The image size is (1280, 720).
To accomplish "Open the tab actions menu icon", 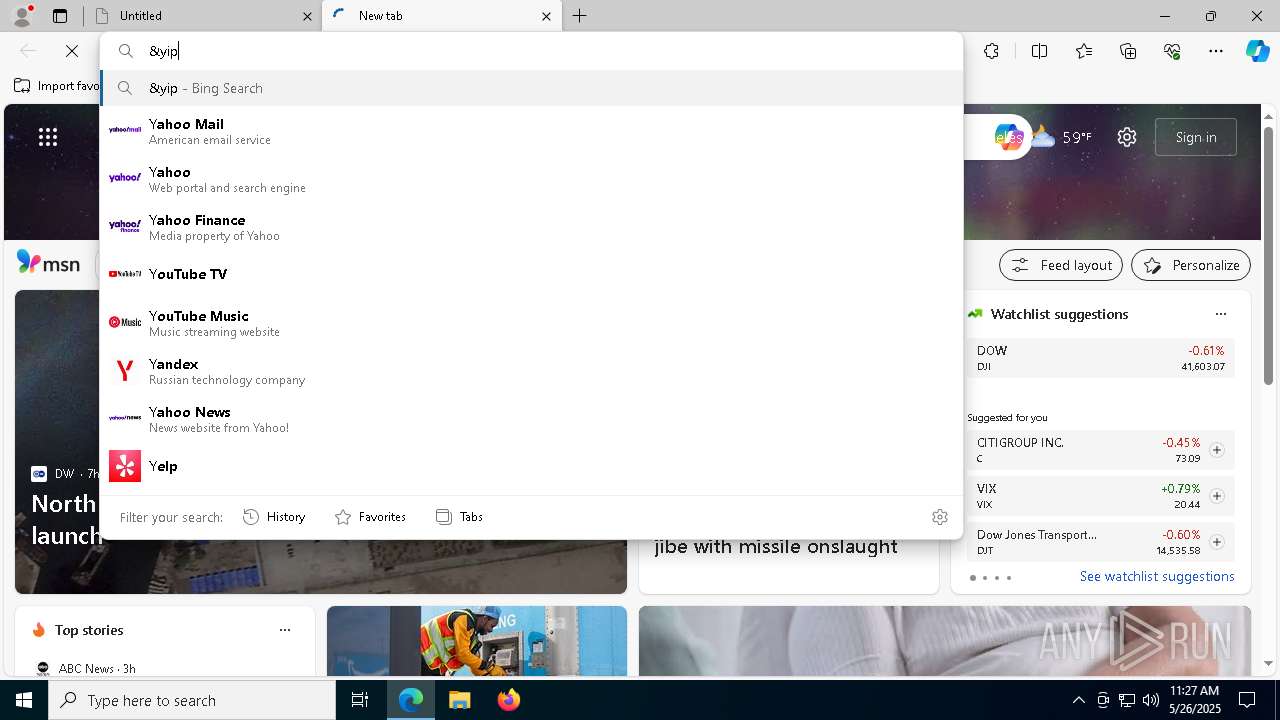I will (x=60, y=16).
